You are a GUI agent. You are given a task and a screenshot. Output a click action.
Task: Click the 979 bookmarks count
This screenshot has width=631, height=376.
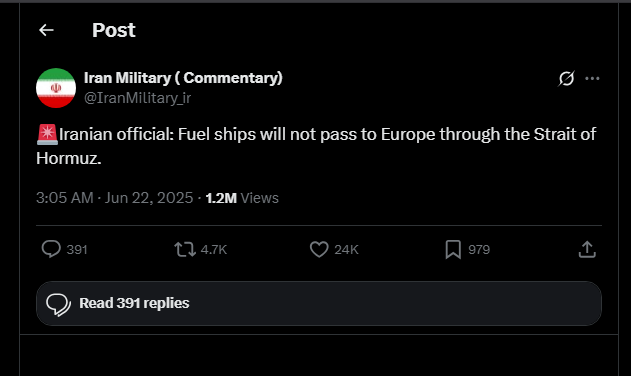[x=479, y=250]
